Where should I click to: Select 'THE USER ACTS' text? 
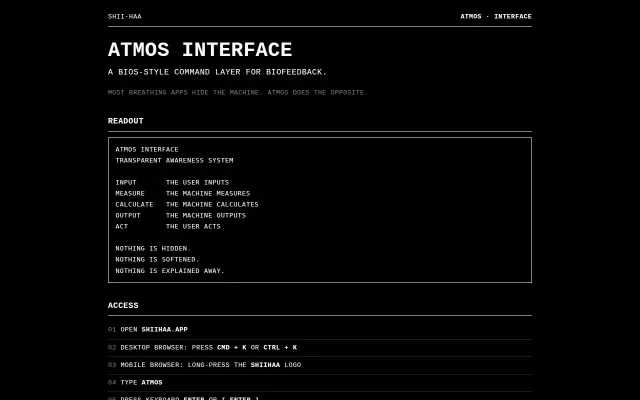[x=193, y=227]
